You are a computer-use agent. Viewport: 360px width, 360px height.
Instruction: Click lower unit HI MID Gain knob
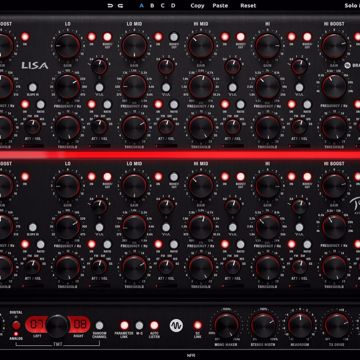click(x=201, y=186)
